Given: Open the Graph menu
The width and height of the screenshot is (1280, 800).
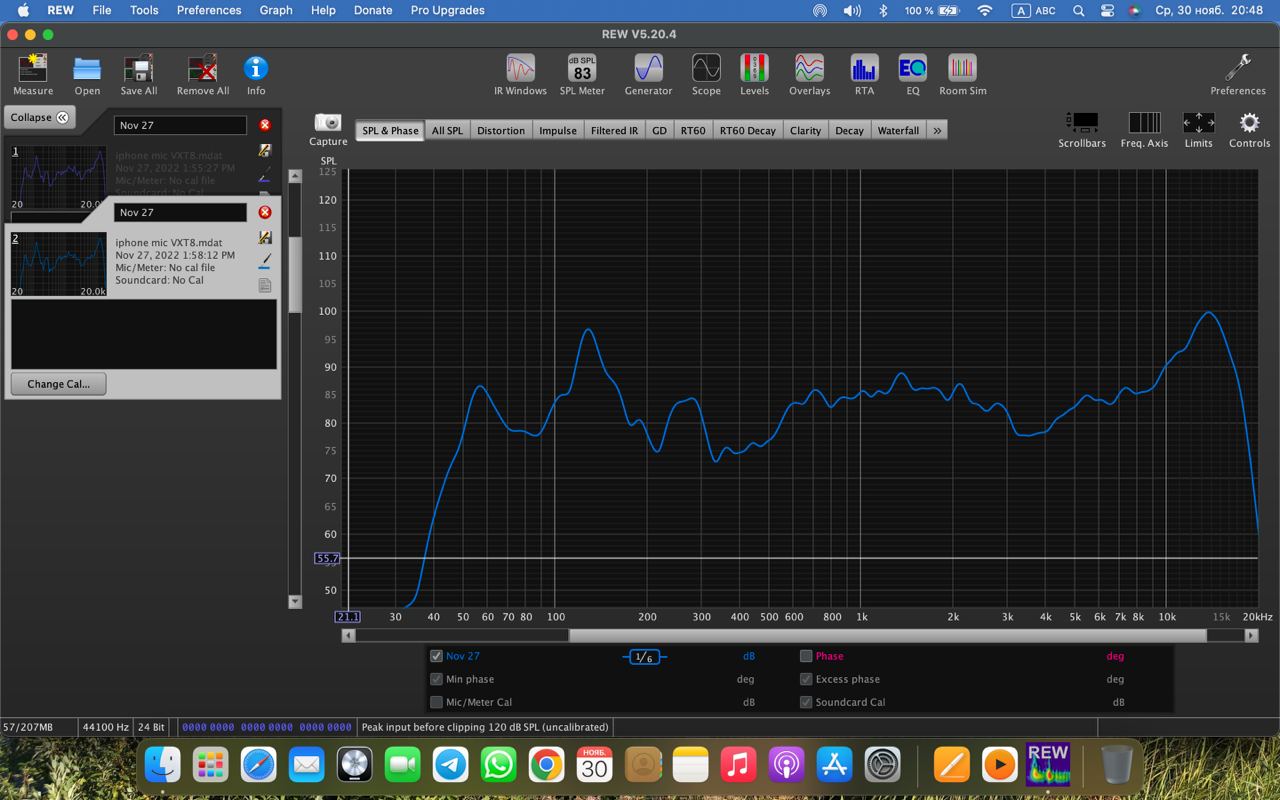Looking at the screenshot, I should [276, 10].
